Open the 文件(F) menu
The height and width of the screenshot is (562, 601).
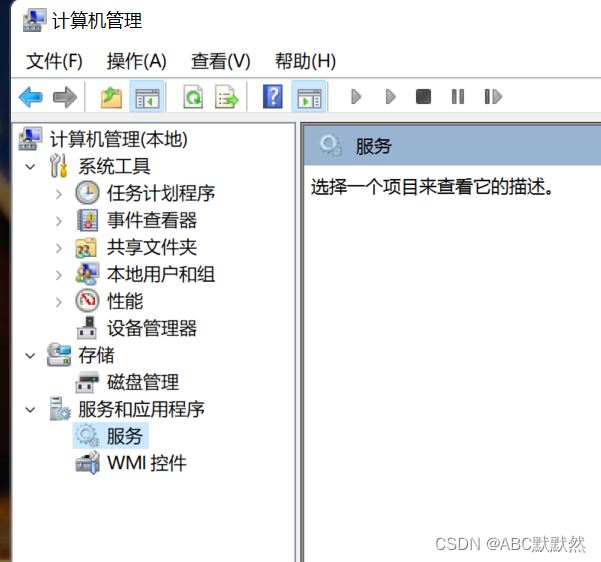pyautogui.click(x=54, y=61)
